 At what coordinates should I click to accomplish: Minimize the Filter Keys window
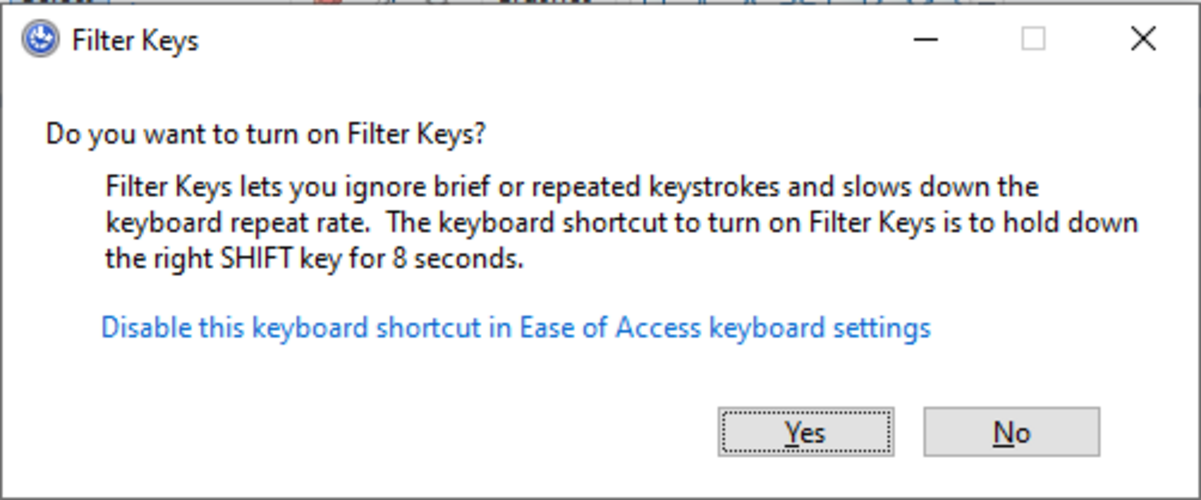click(x=925, y=40)
